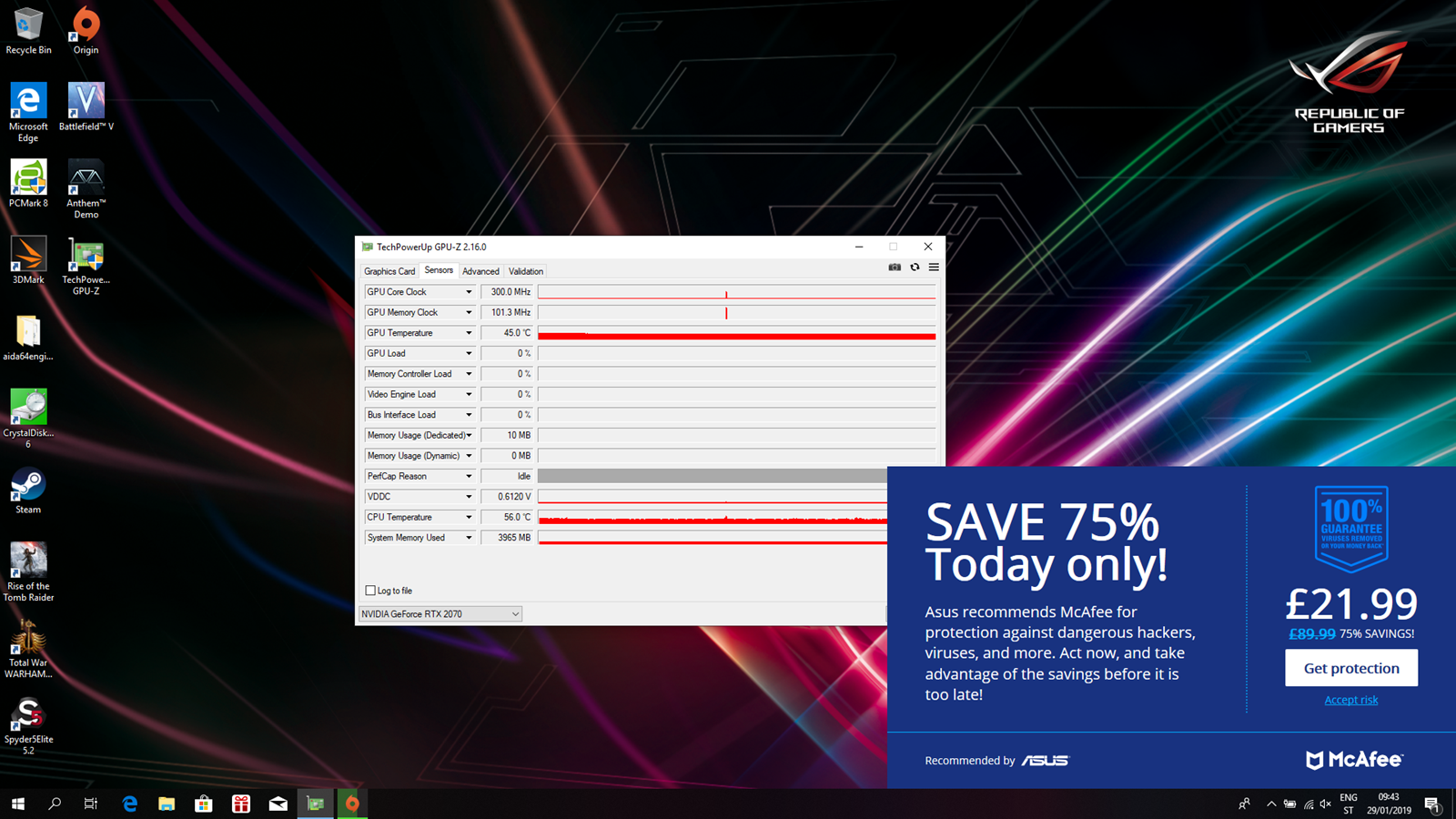Expand the Memory Controller Load dropdown
The width and height of the screenshot is (1456, 819).
coord(469,374)
